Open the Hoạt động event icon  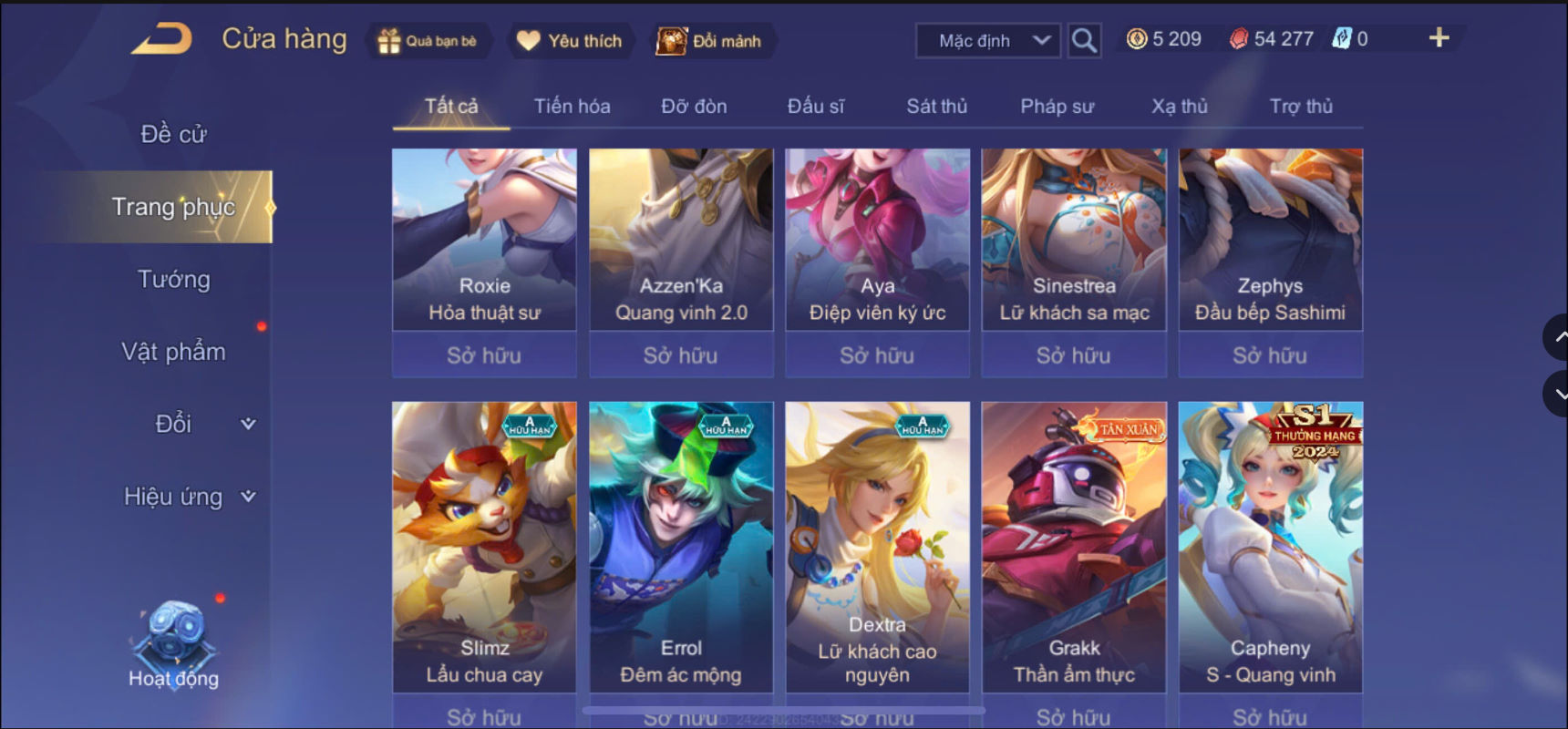pos(173,644)
